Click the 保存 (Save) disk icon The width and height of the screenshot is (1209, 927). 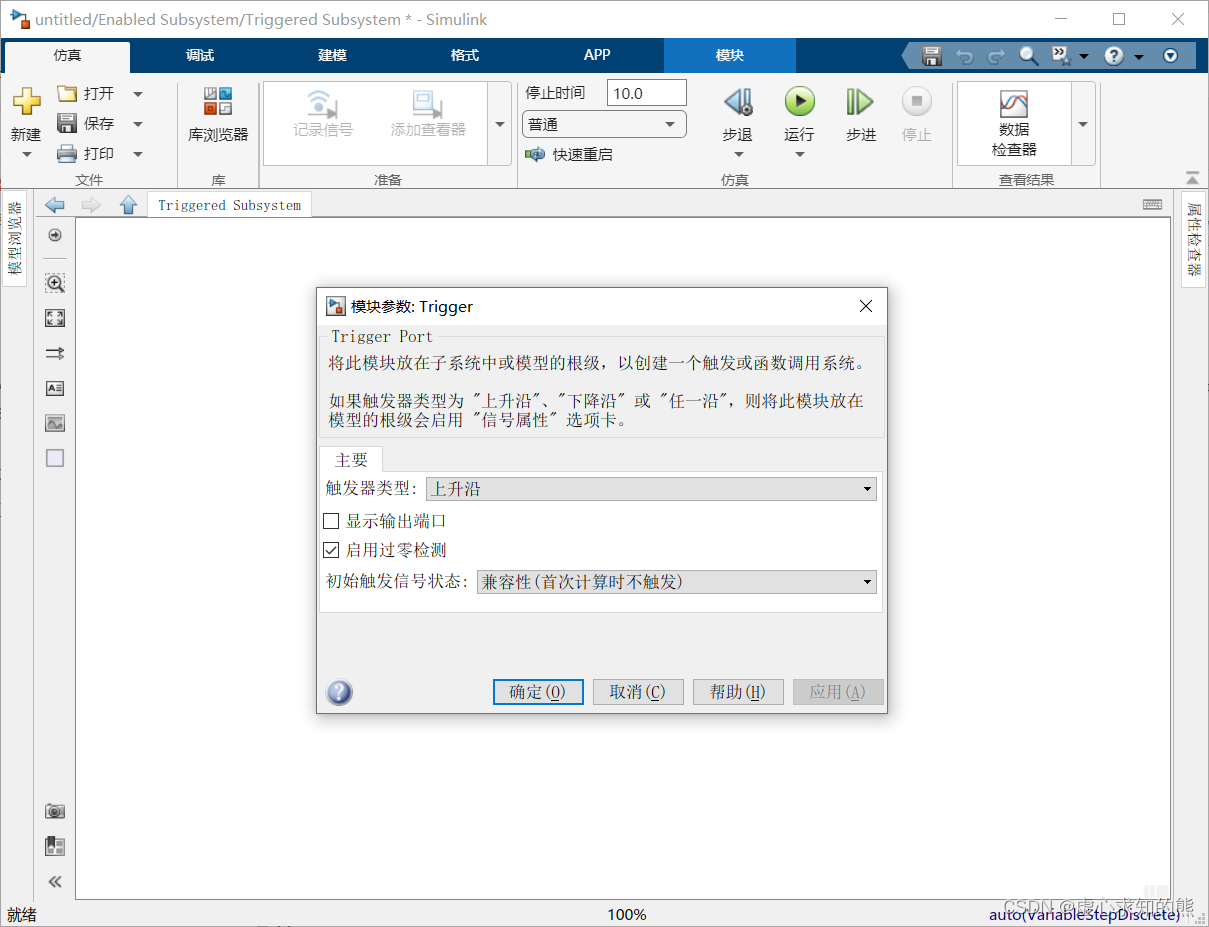point(67,123)
